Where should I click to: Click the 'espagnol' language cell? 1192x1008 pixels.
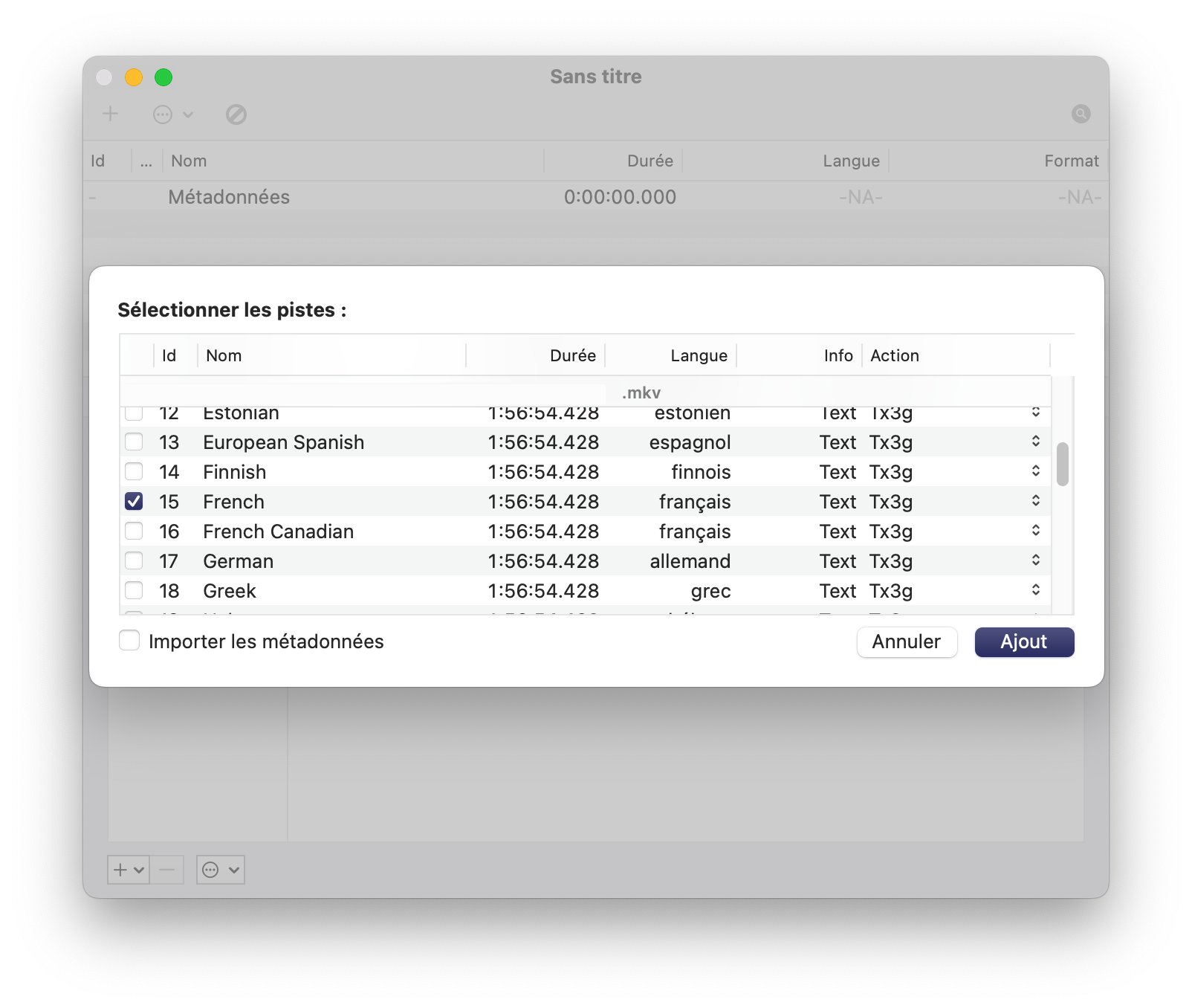690,442
